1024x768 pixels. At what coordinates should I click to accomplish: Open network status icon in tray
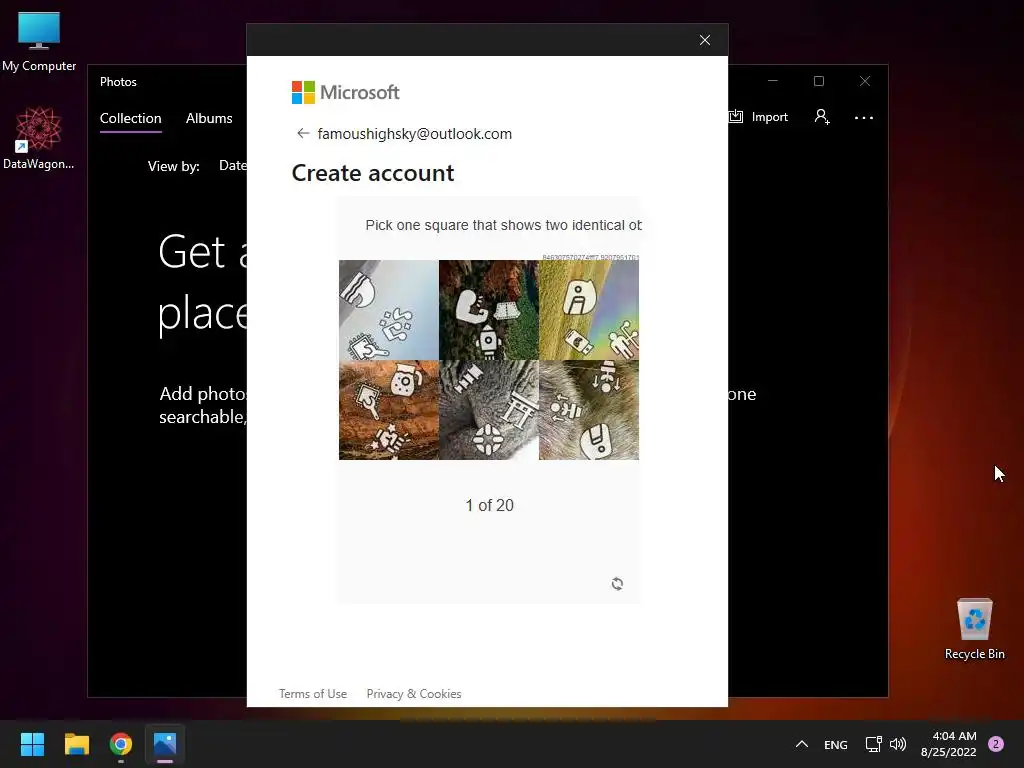click(x=874, y=744)
